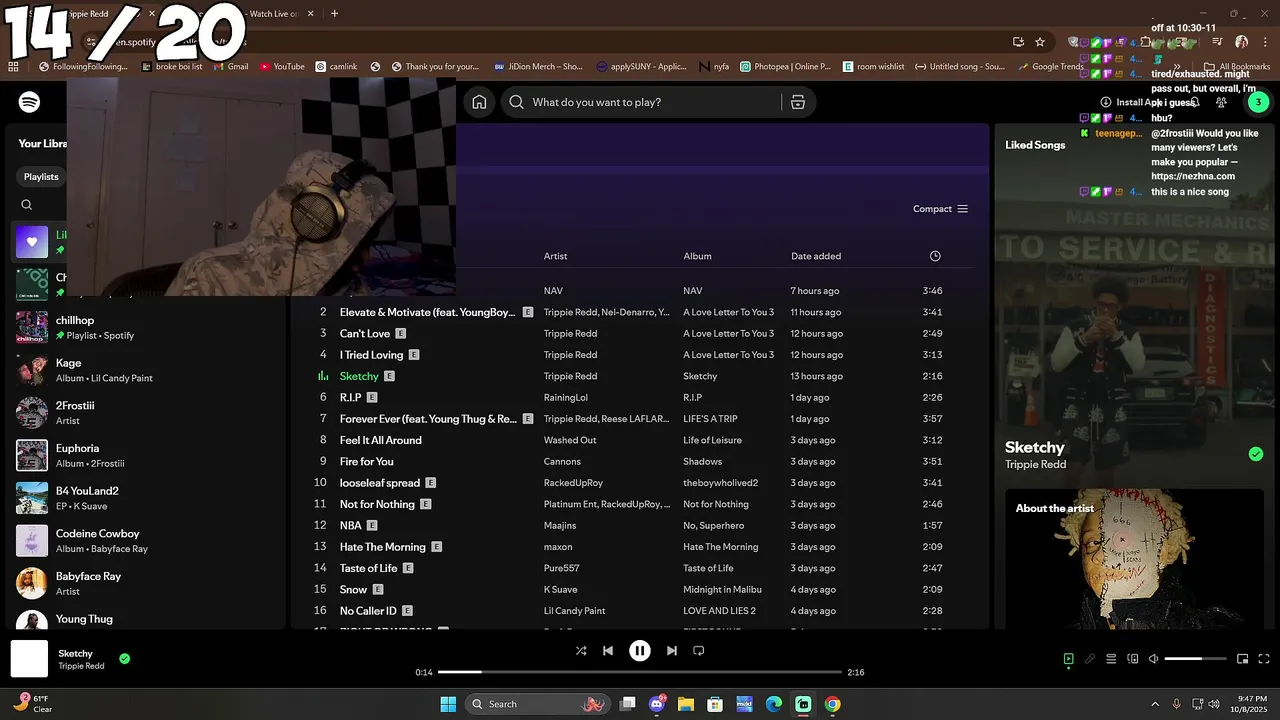Toggle the green check in Now Playing panel
The width and height of the screenshot is (1280, 720).
(1256, 454)
